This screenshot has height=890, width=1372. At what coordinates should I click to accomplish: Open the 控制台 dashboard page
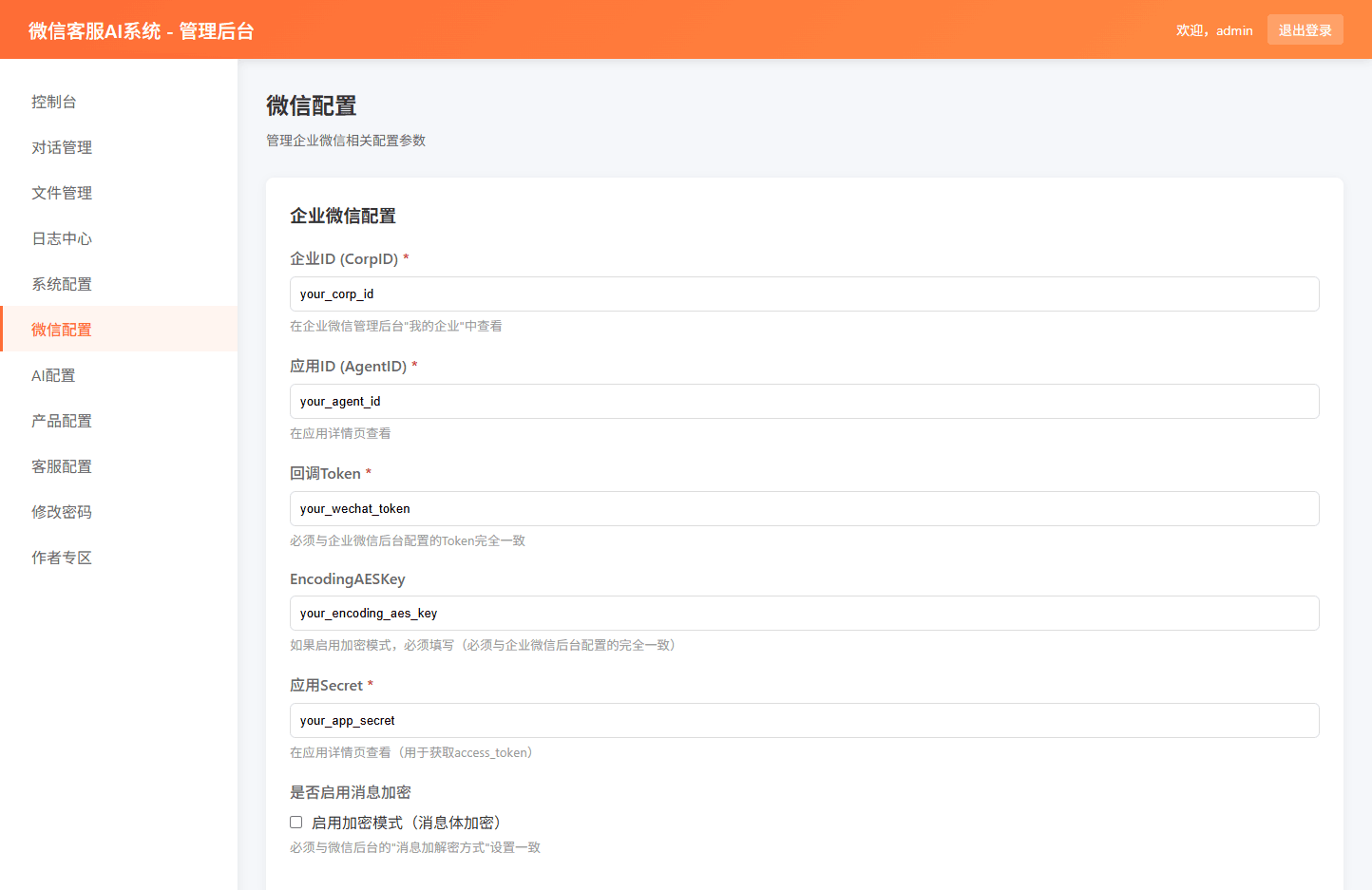point(54,102)
